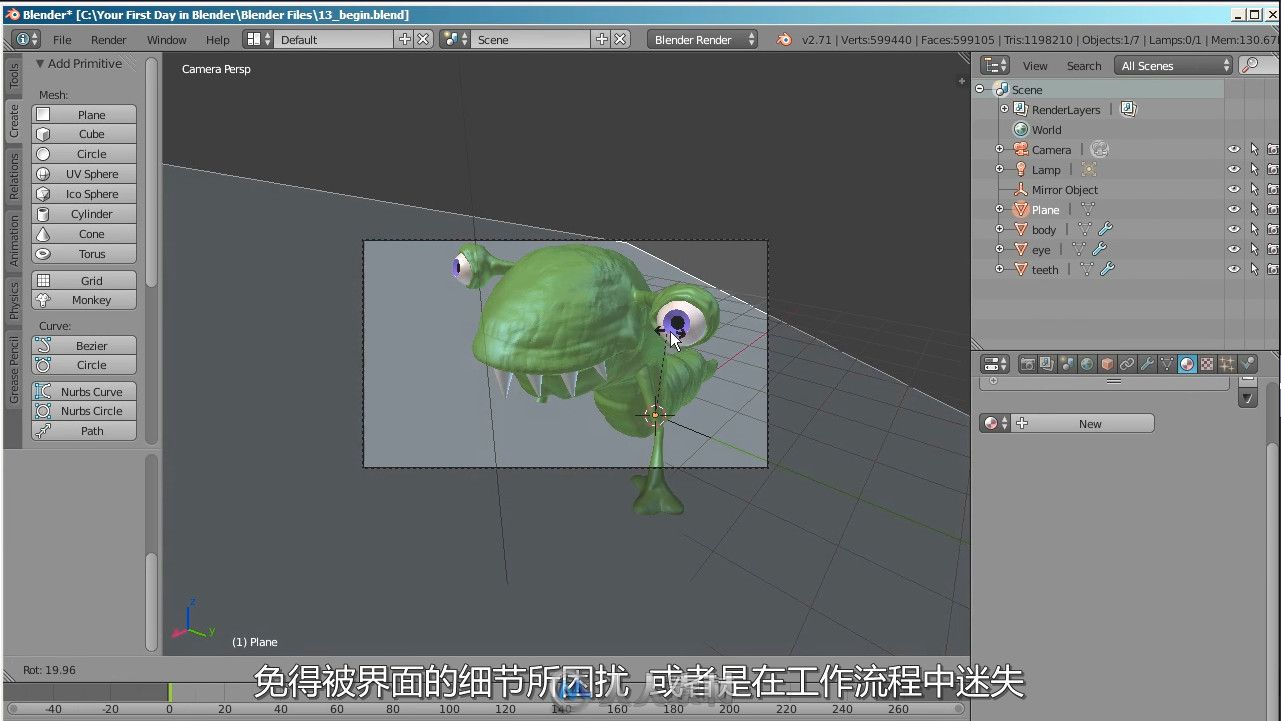Open the Object properties tab cube icon
The height and width of the screenshot is (721, 1281).
pyautogui.click(x=1107, y=365)
